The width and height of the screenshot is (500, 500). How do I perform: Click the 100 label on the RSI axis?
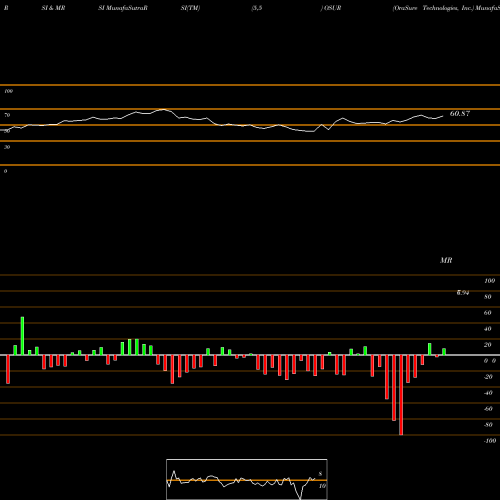tap(8, 91)
